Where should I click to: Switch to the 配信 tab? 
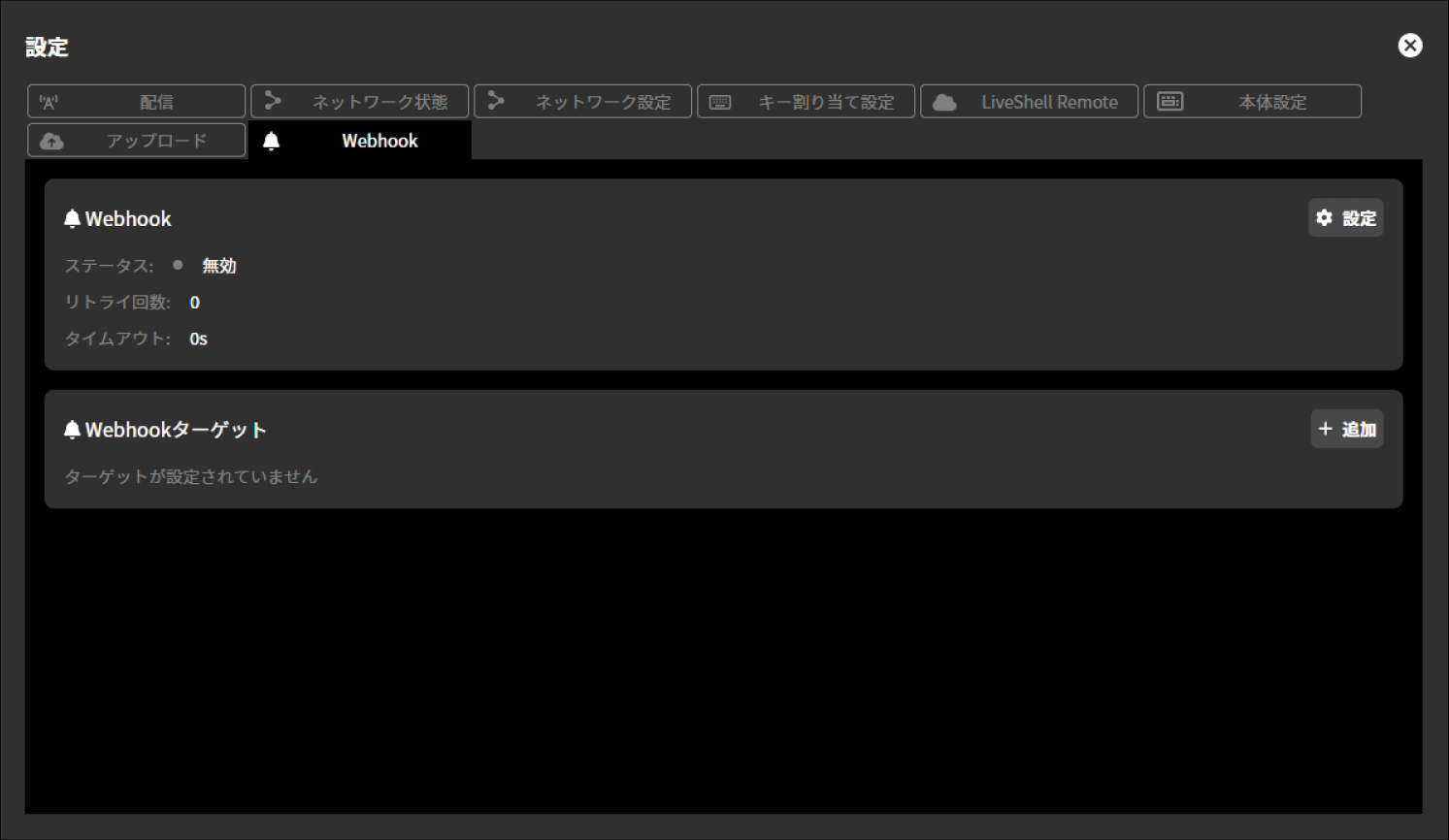(x=136, y=101)
